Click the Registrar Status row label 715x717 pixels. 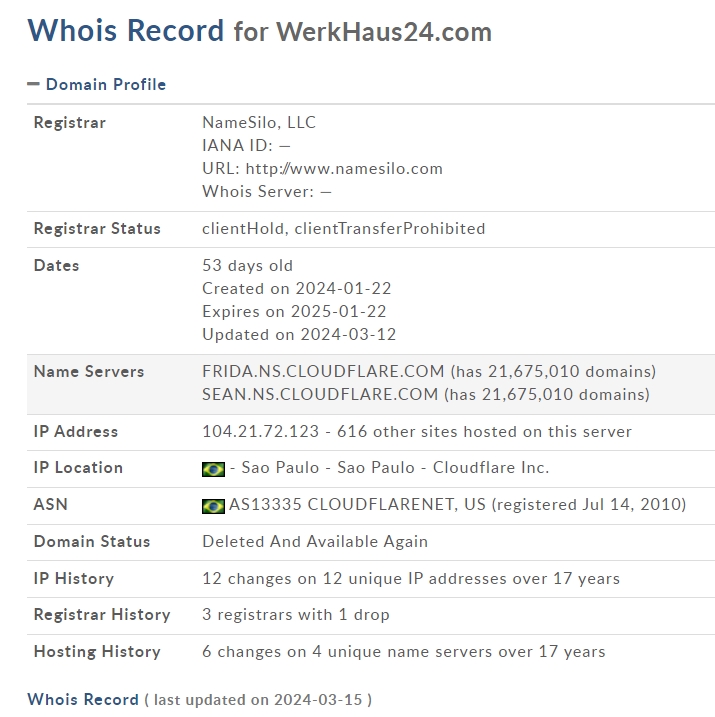click(x=97, y=228)
